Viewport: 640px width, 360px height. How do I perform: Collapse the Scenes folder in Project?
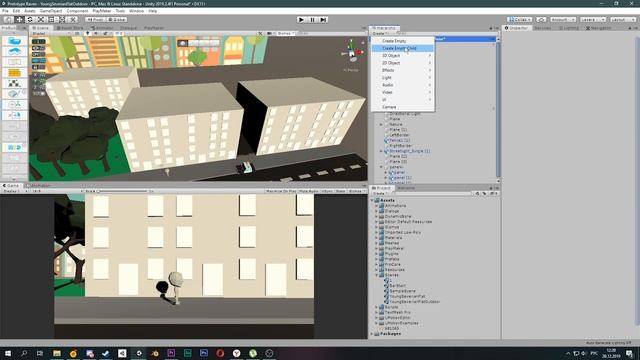click(x=376, y=275)
